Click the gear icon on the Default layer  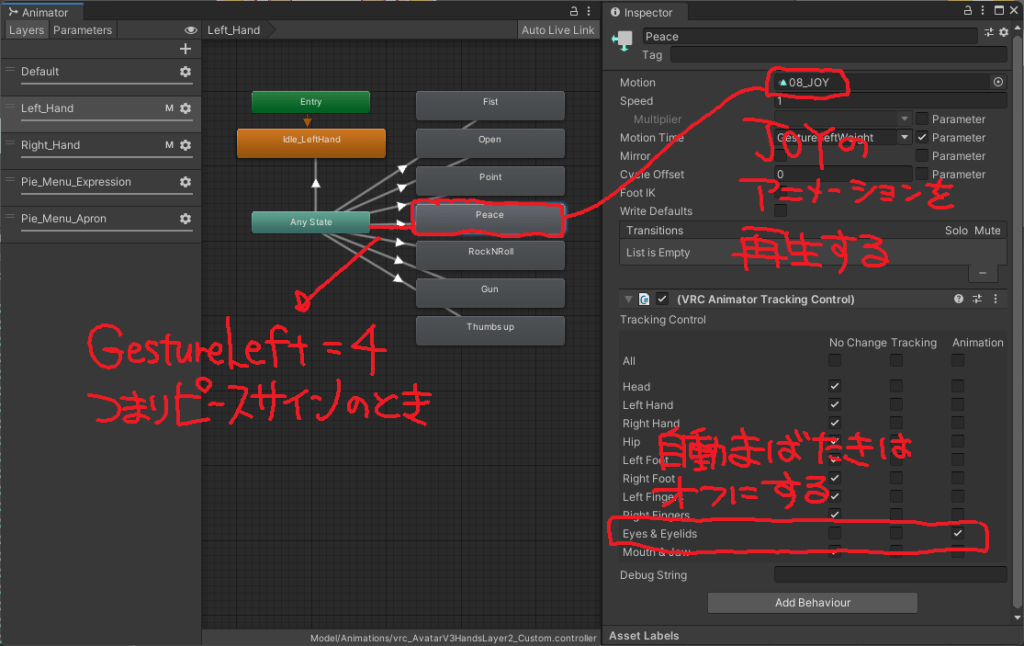coord(187,71)
